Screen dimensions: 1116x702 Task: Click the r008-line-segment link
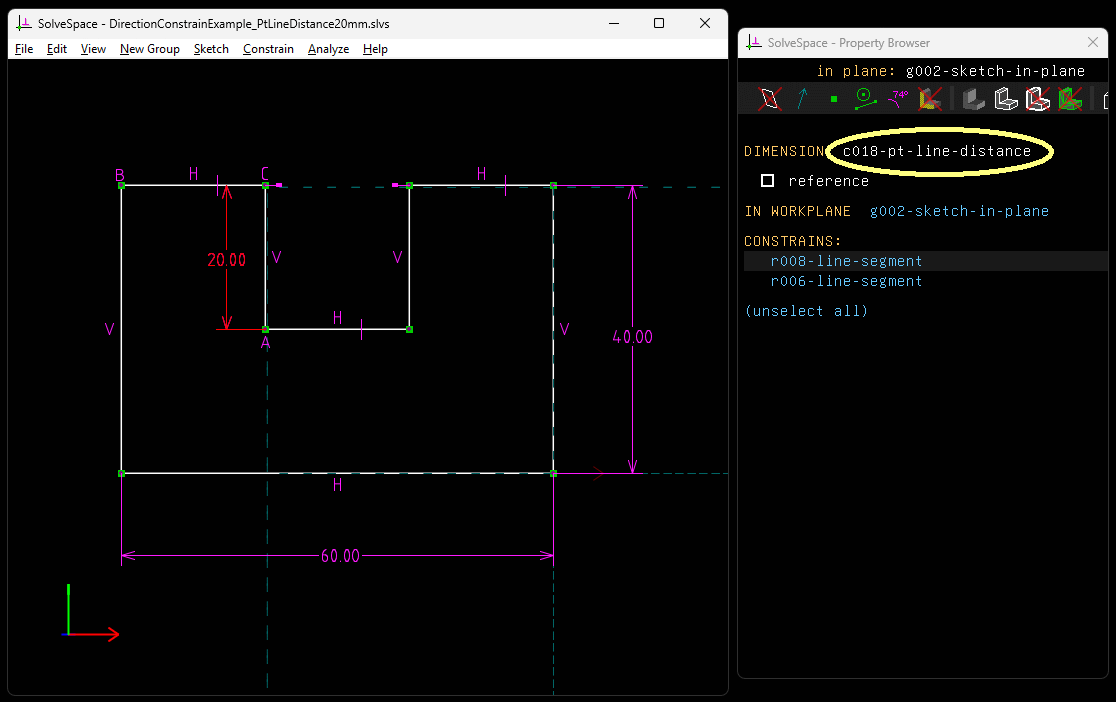[846, 261]
